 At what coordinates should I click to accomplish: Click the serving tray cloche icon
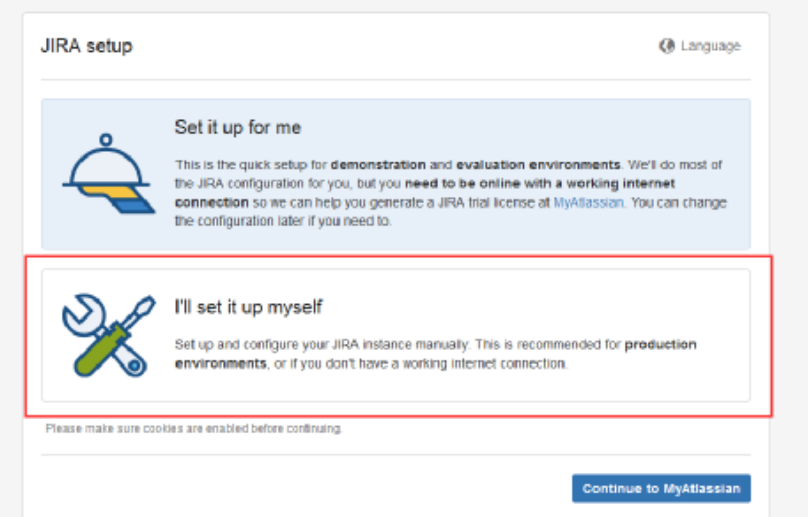click(109, 173)
